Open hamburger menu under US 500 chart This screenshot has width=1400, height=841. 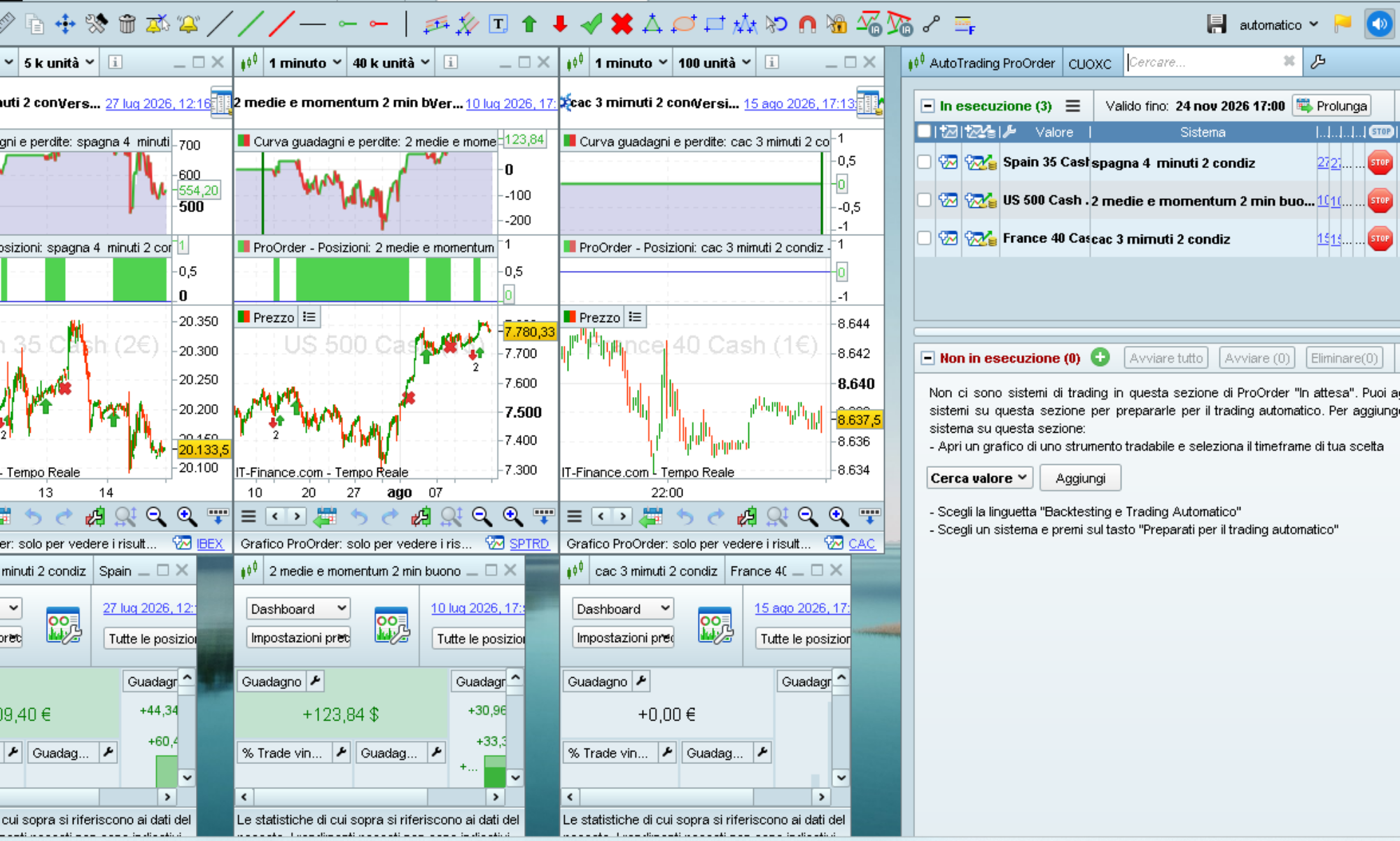(x=248, y=517)
